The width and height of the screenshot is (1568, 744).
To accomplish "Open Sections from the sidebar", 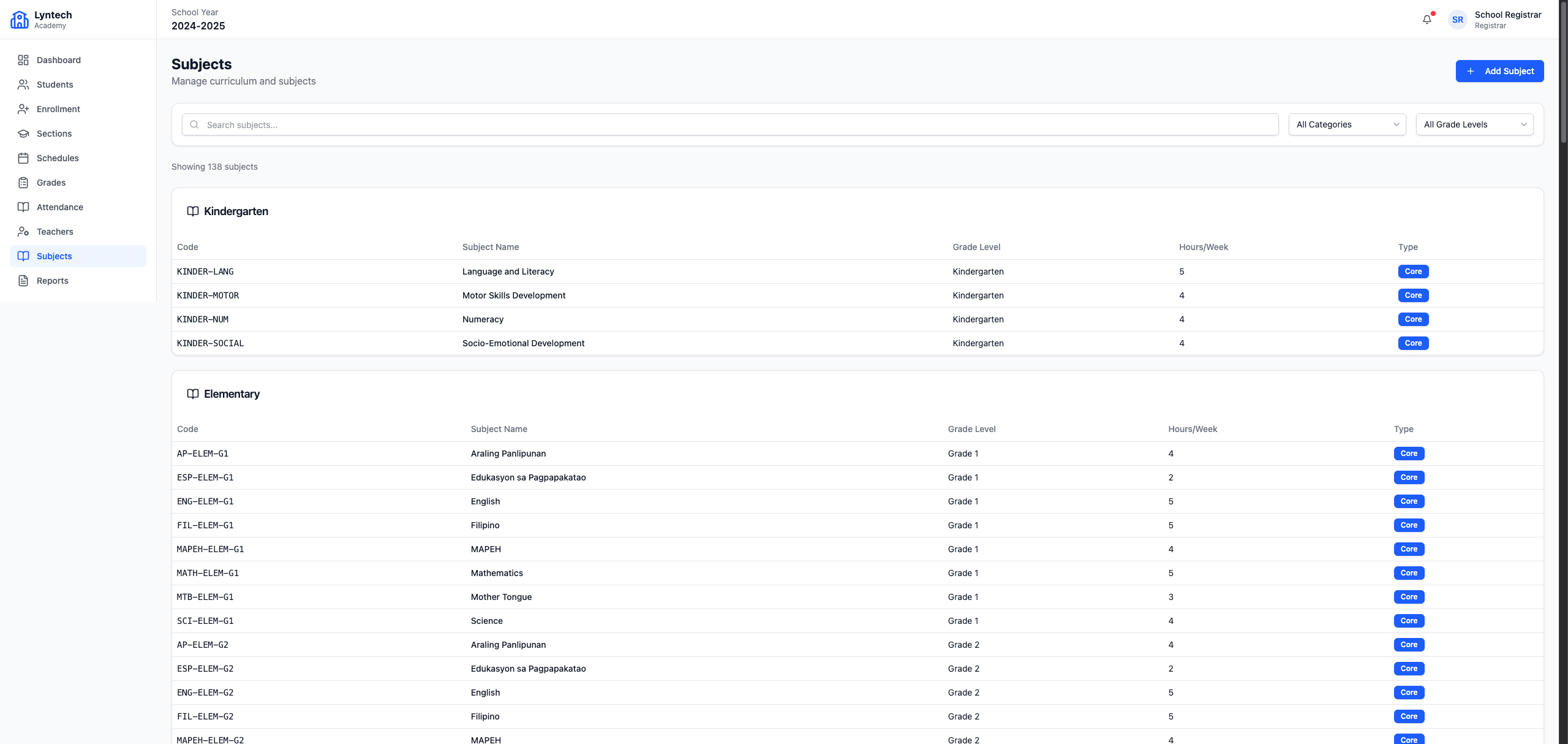I will [78, 134].
